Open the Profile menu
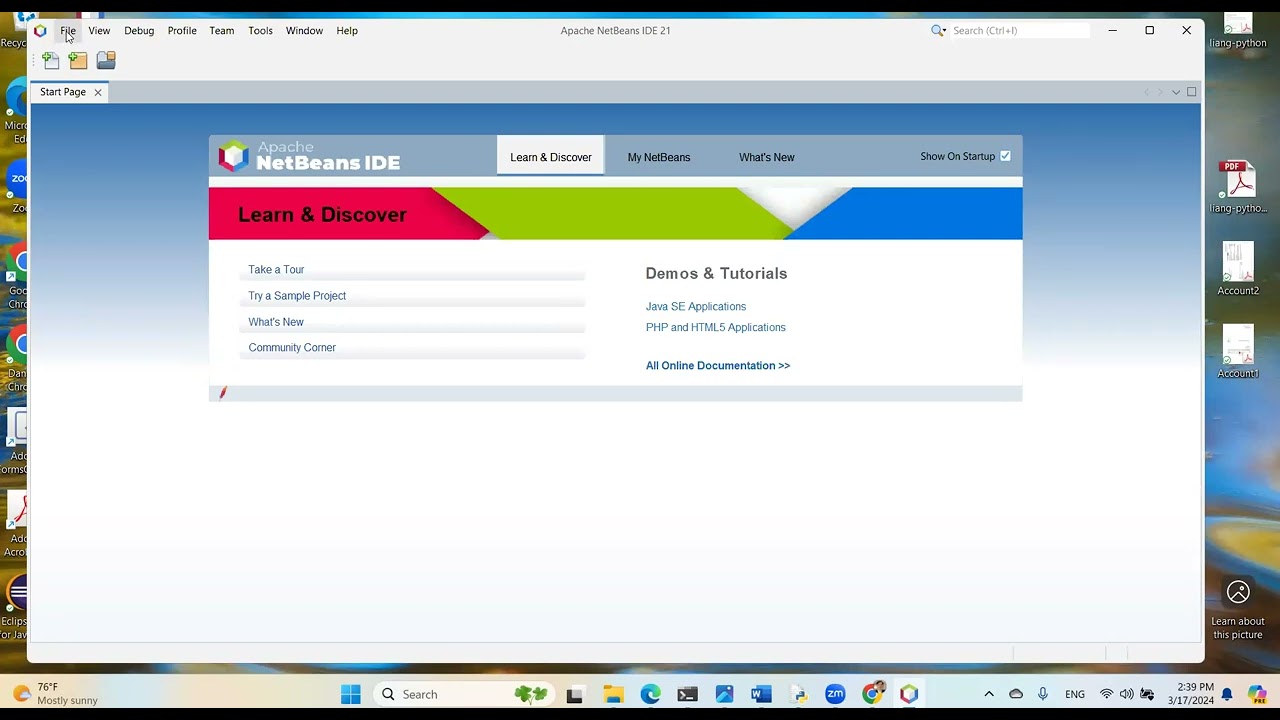Screen dimensions: 1280x720 [x=182, y=31]
